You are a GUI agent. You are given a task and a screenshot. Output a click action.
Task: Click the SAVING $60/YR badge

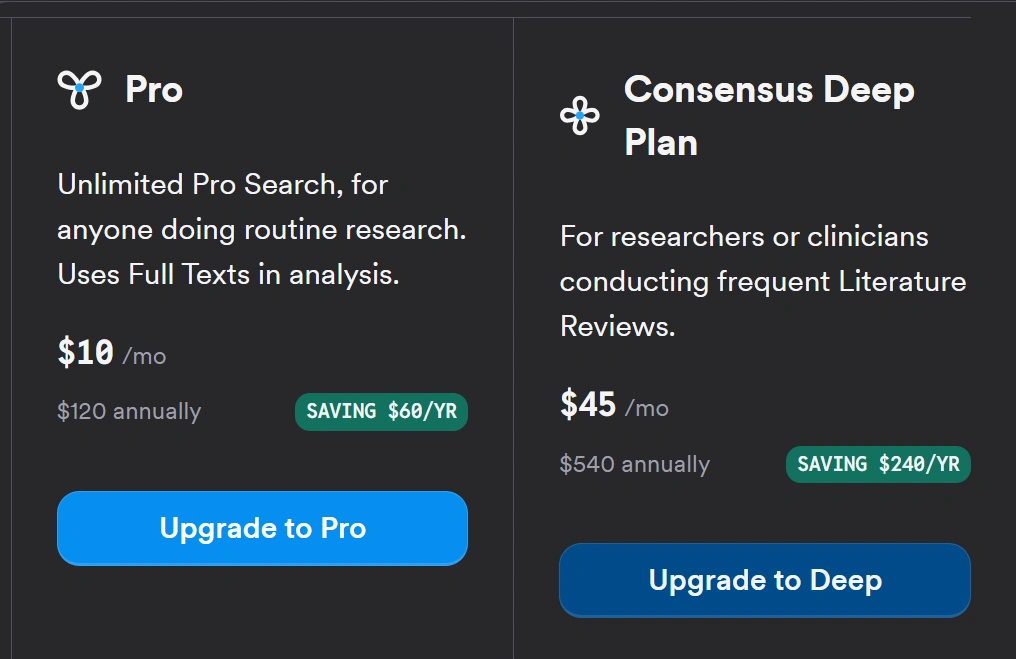381,411
